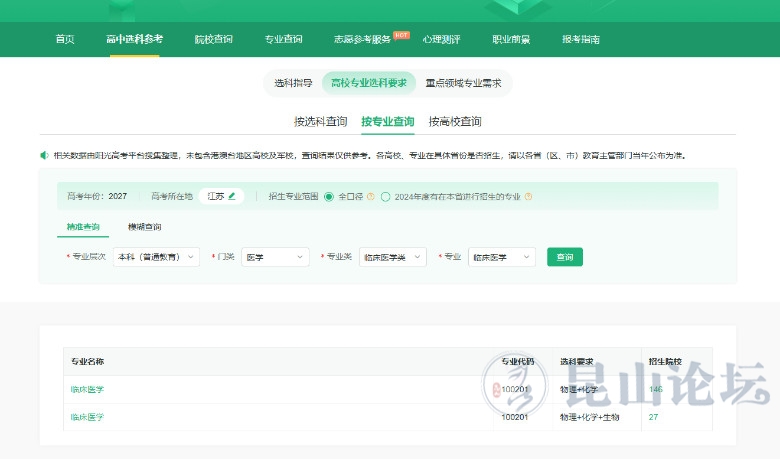This screenshot has height=459, width=780.
Task: Open the 按高校查询 tab
Action: pyautogui.click(x=455, y=122)
